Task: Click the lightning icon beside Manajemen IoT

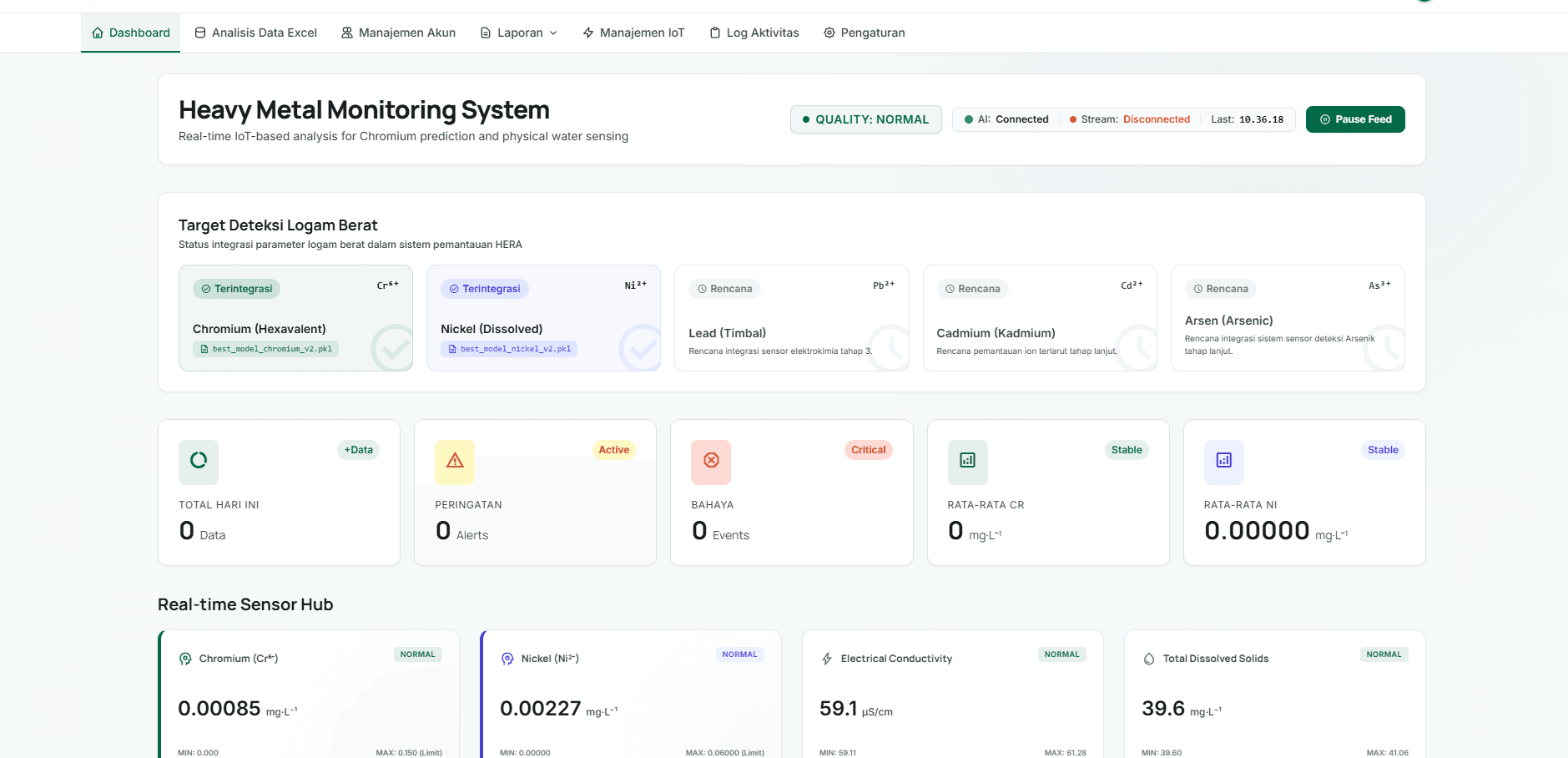Action: tap(588, 33)
